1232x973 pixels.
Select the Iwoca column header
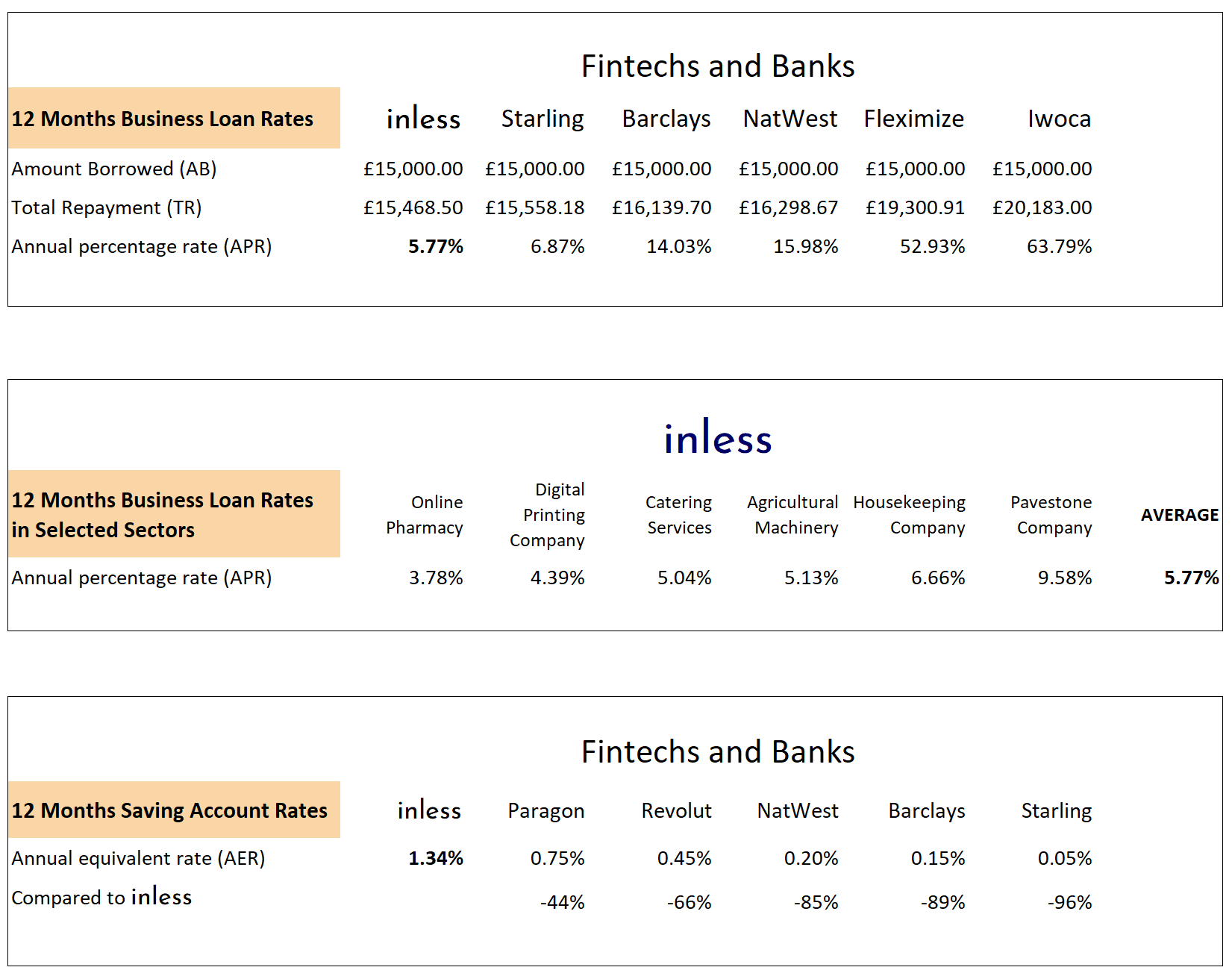point(1059,119)
